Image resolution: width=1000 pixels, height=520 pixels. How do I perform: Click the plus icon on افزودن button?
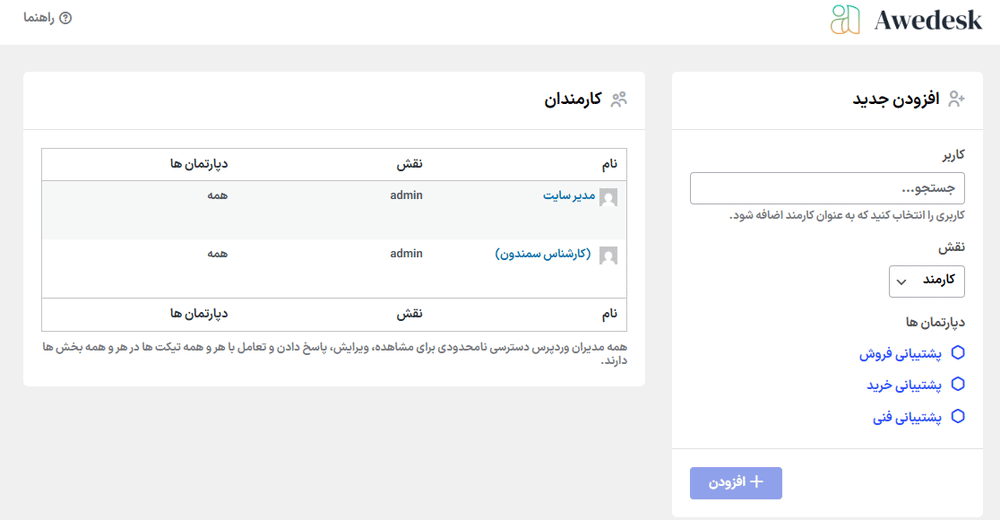point(757,482)
